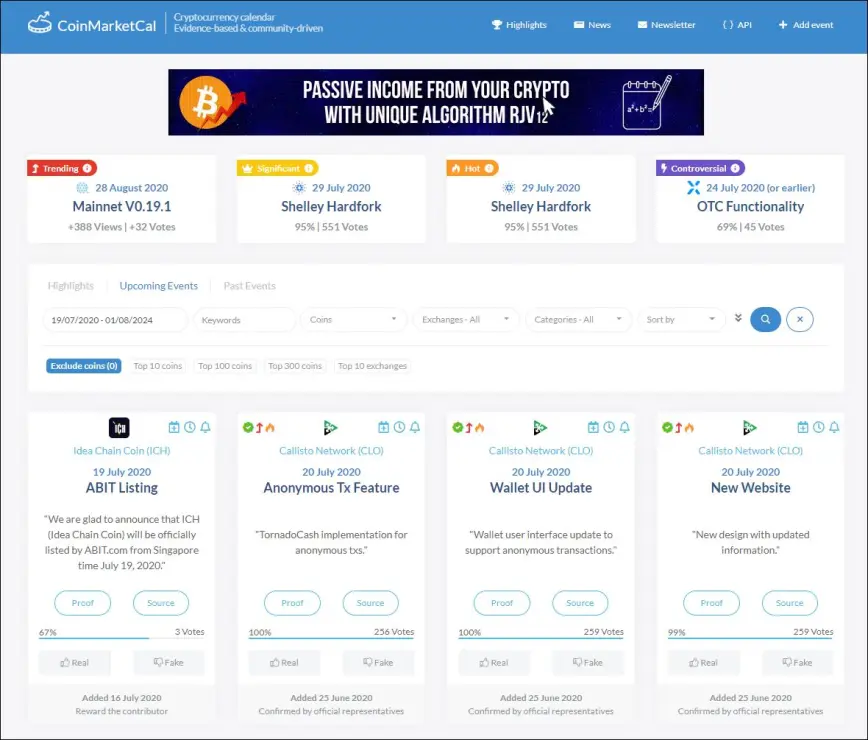Click the 67% vote progress bar on ABIT Listing
Image resolution: width=868 pixels, height=740 pixels.
coord(121,638)
